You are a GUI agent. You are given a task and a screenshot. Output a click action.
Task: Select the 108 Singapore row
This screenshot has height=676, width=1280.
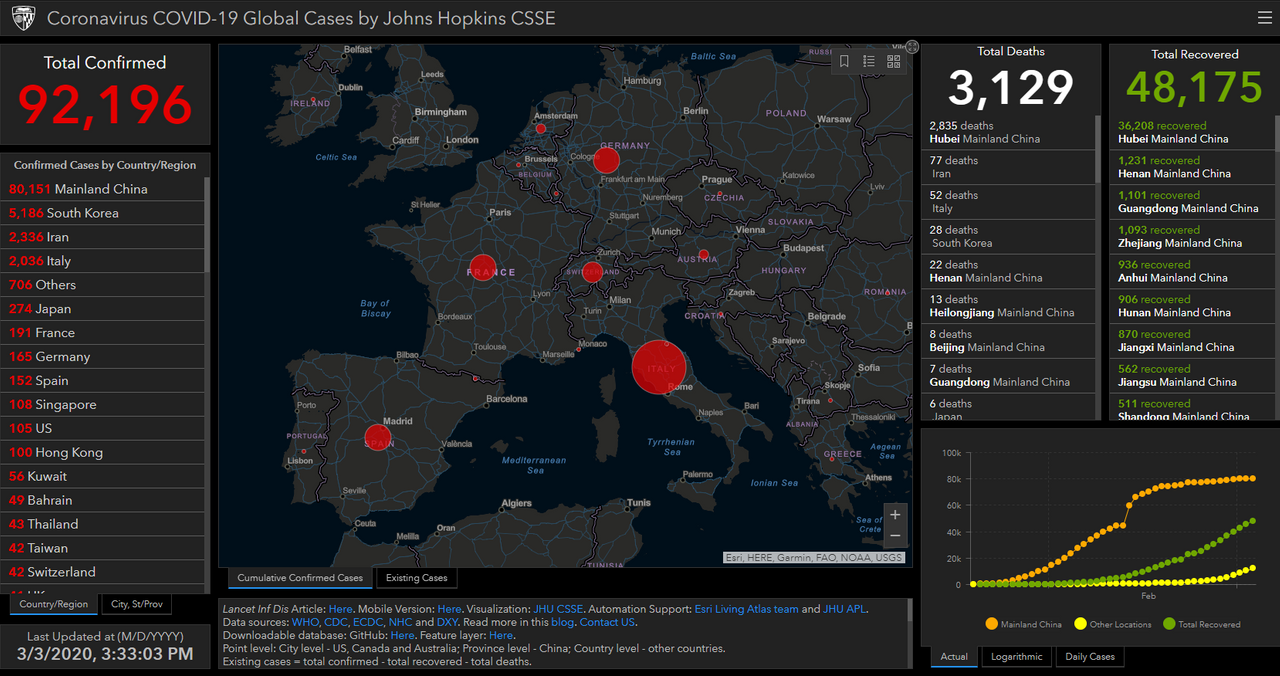tap(104, 405)
